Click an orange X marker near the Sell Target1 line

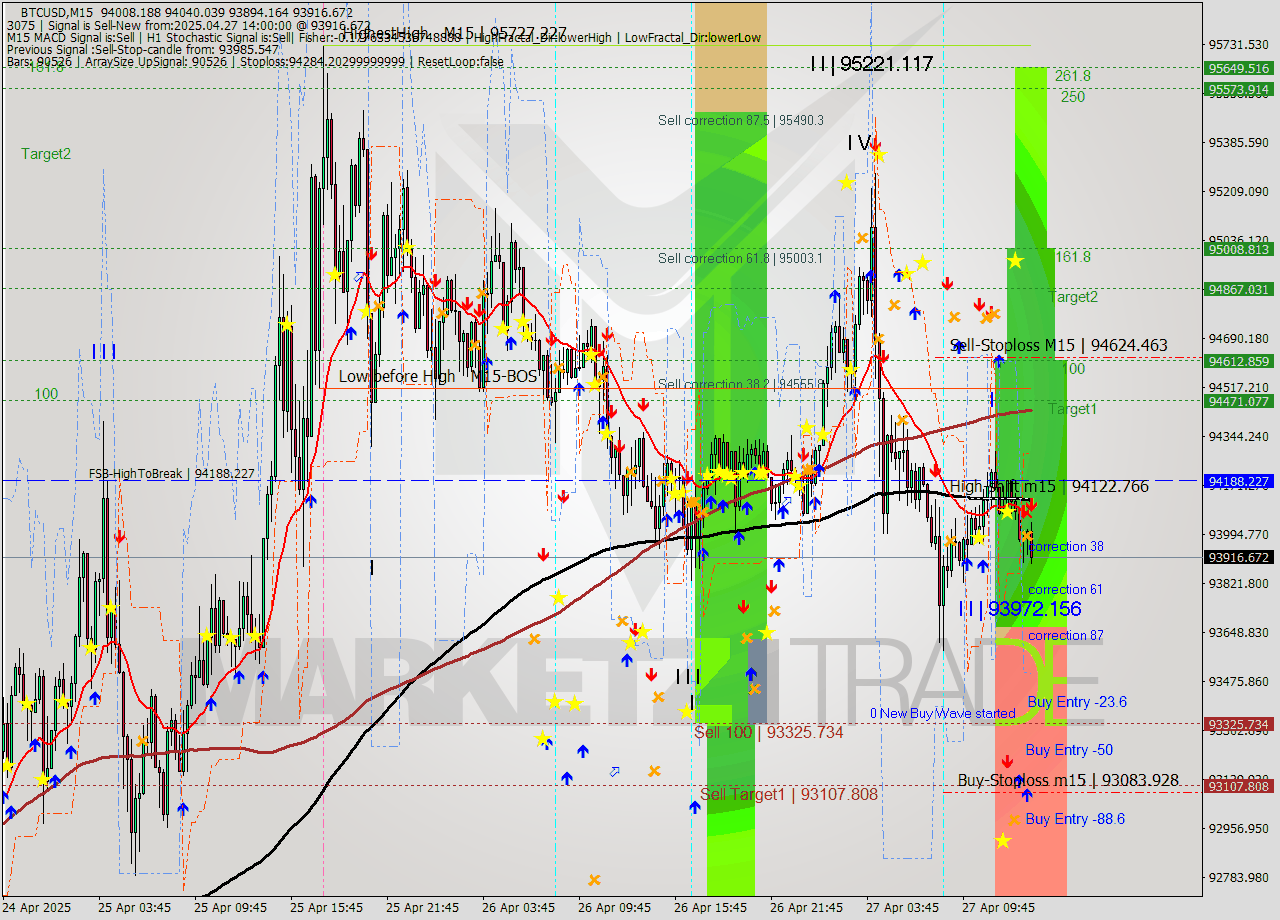point(654,771)
